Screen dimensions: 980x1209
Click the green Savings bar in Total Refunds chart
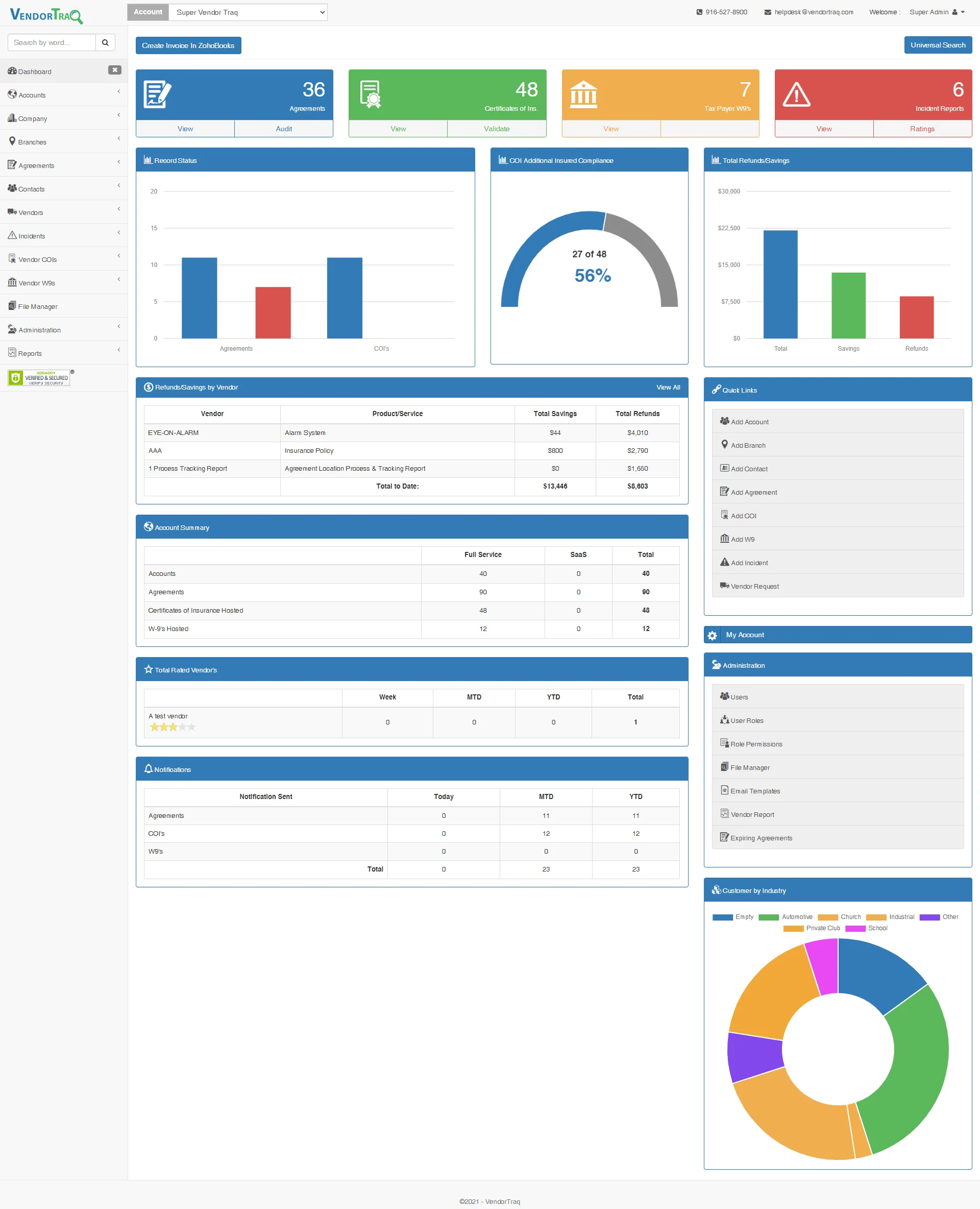[x=848, y=305]
